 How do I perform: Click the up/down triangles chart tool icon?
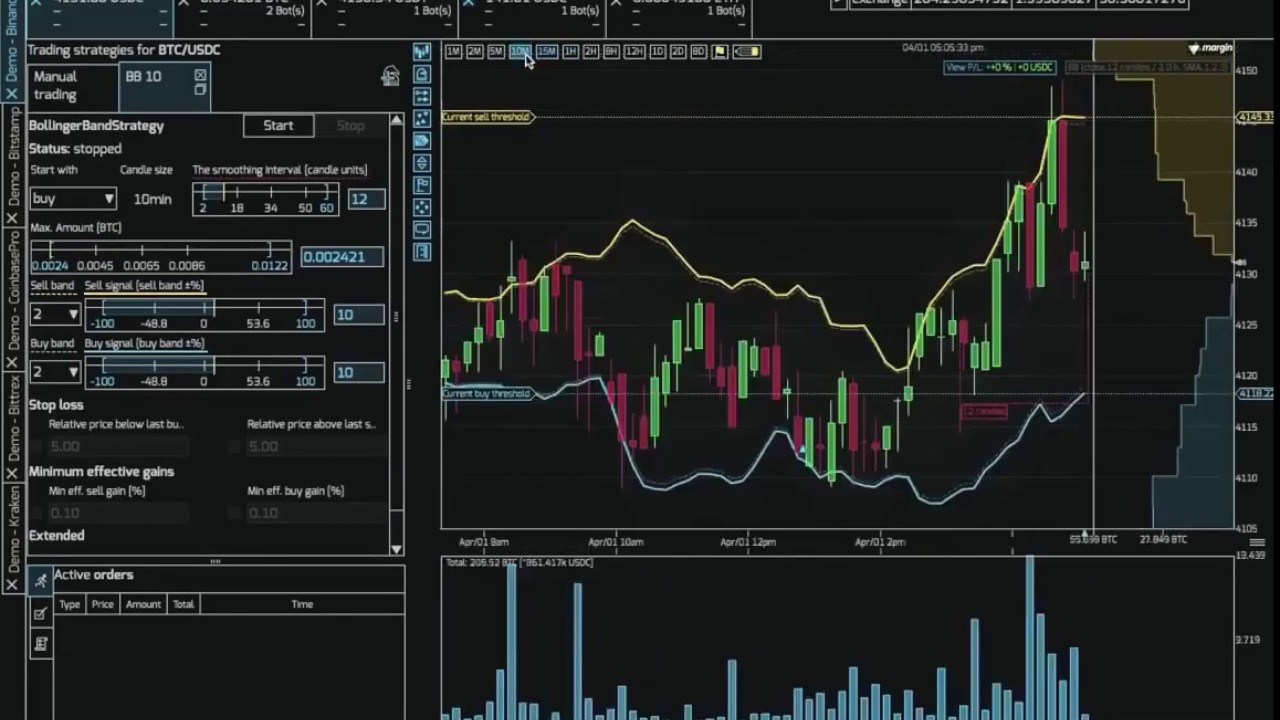click(422, 162)
